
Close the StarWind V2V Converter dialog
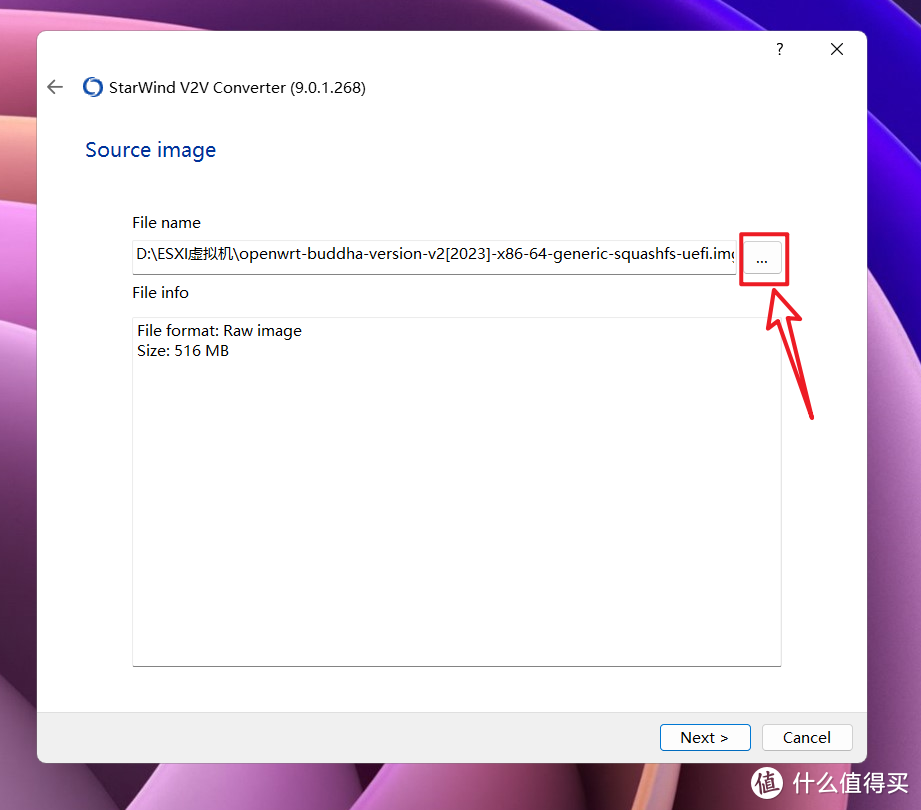click(x=836, y=49)
